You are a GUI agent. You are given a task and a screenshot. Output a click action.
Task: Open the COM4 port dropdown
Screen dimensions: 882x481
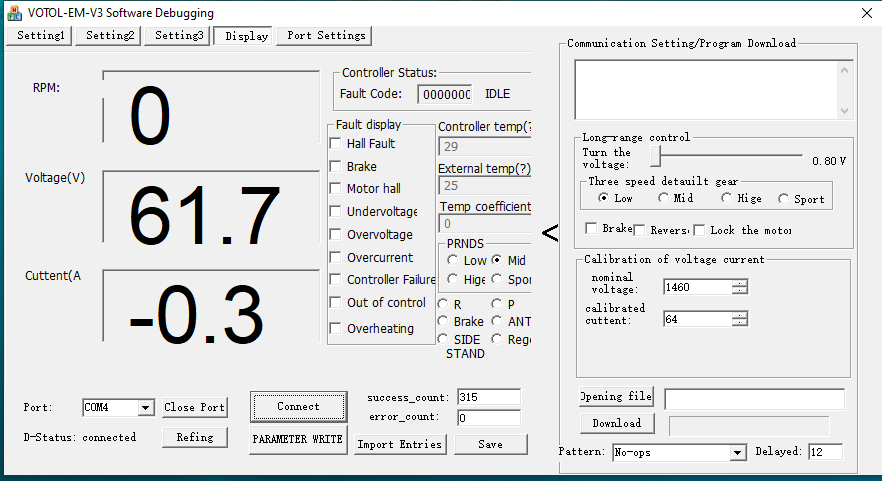pos(145,408)
